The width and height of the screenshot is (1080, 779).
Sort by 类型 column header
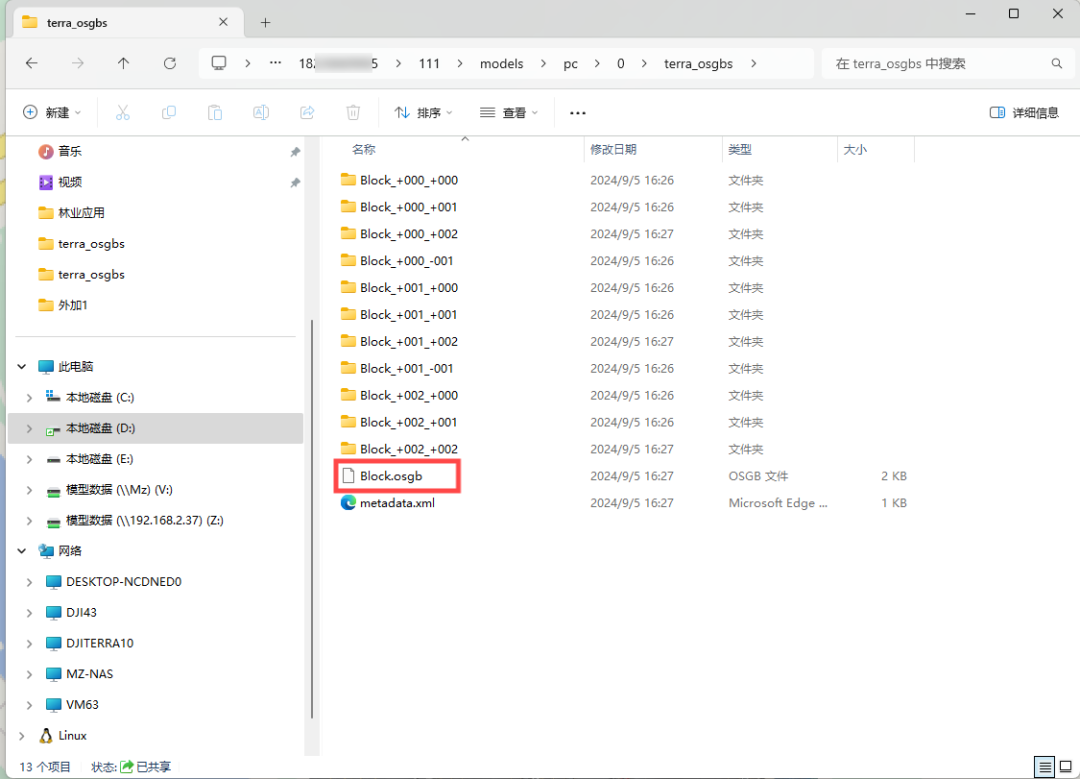point(779,149)
